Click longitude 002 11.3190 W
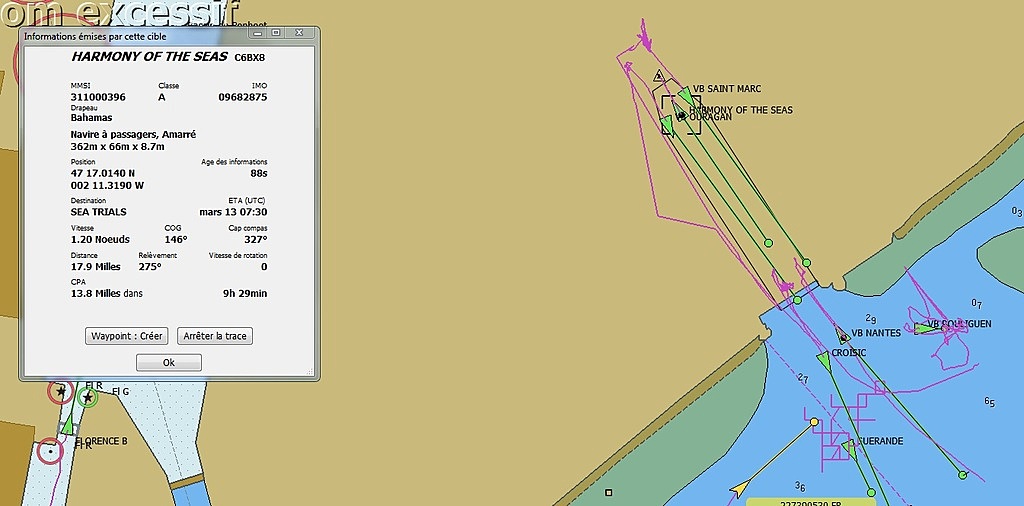Screen dimensions: 1024x506 tap(107, 185)
